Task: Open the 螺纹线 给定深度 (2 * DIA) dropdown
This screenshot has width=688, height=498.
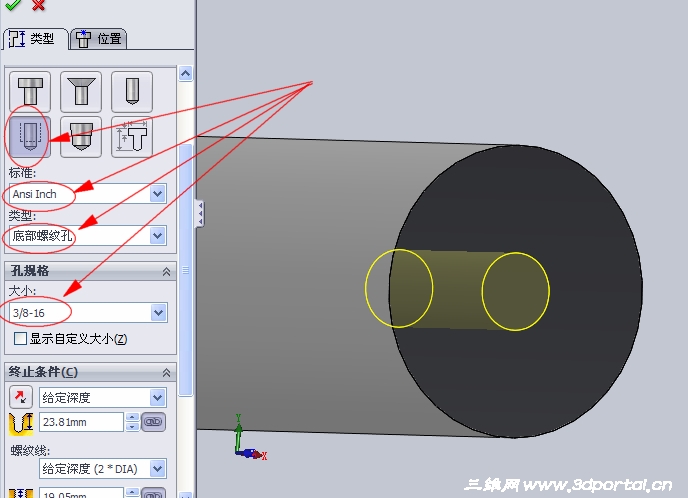Action: [158, 469]
